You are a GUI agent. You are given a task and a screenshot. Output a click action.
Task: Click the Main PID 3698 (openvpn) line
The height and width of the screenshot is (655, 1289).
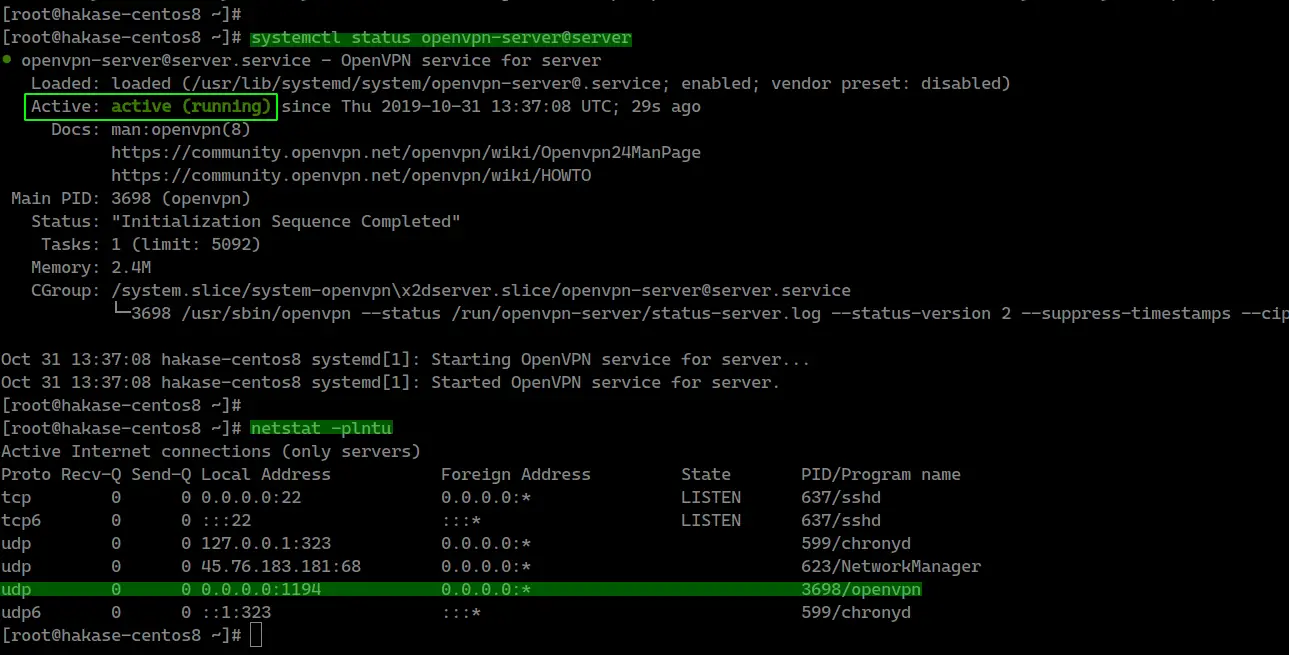pyautogui.click(x=131, y=198)
